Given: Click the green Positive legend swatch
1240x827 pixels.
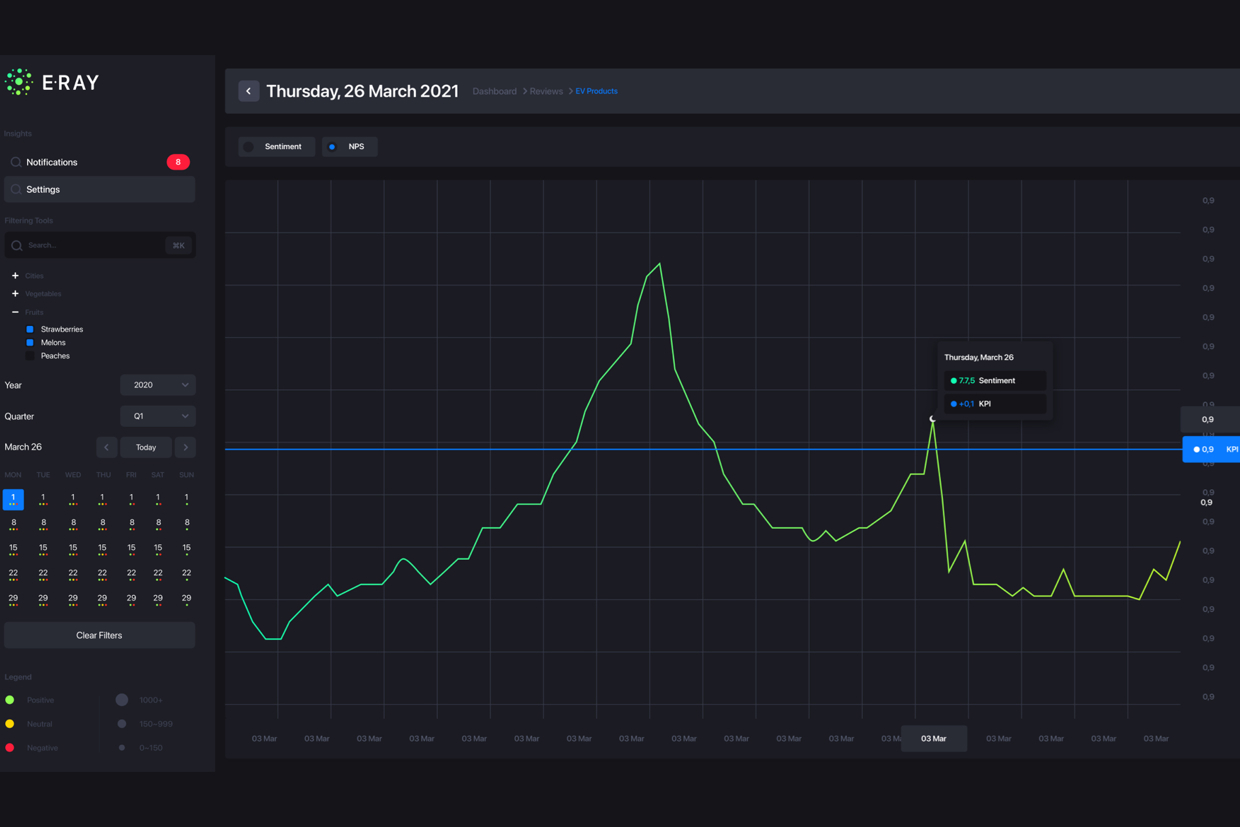Looking at the screenshot, I should (10, 700).
